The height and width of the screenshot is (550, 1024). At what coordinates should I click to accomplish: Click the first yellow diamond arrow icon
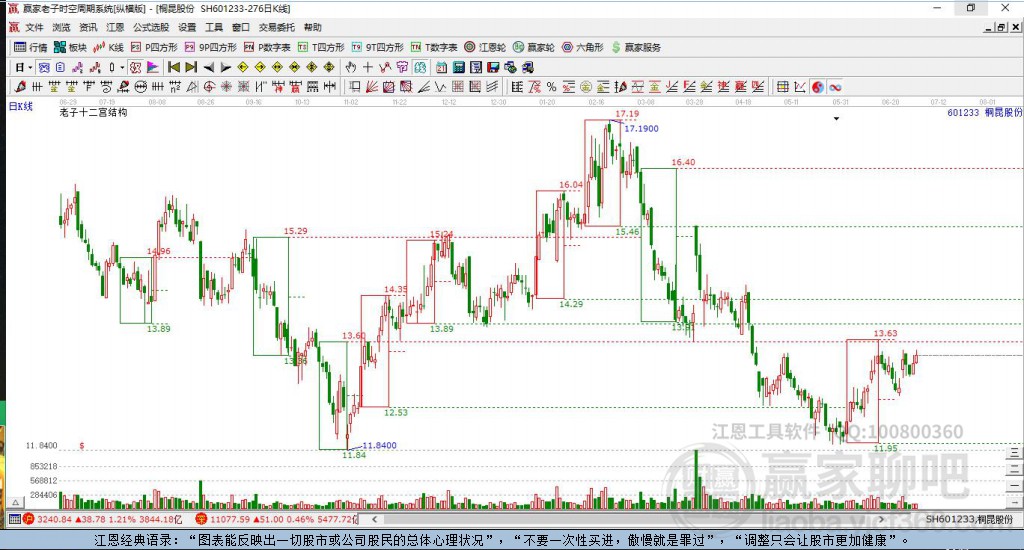[243, 67]
